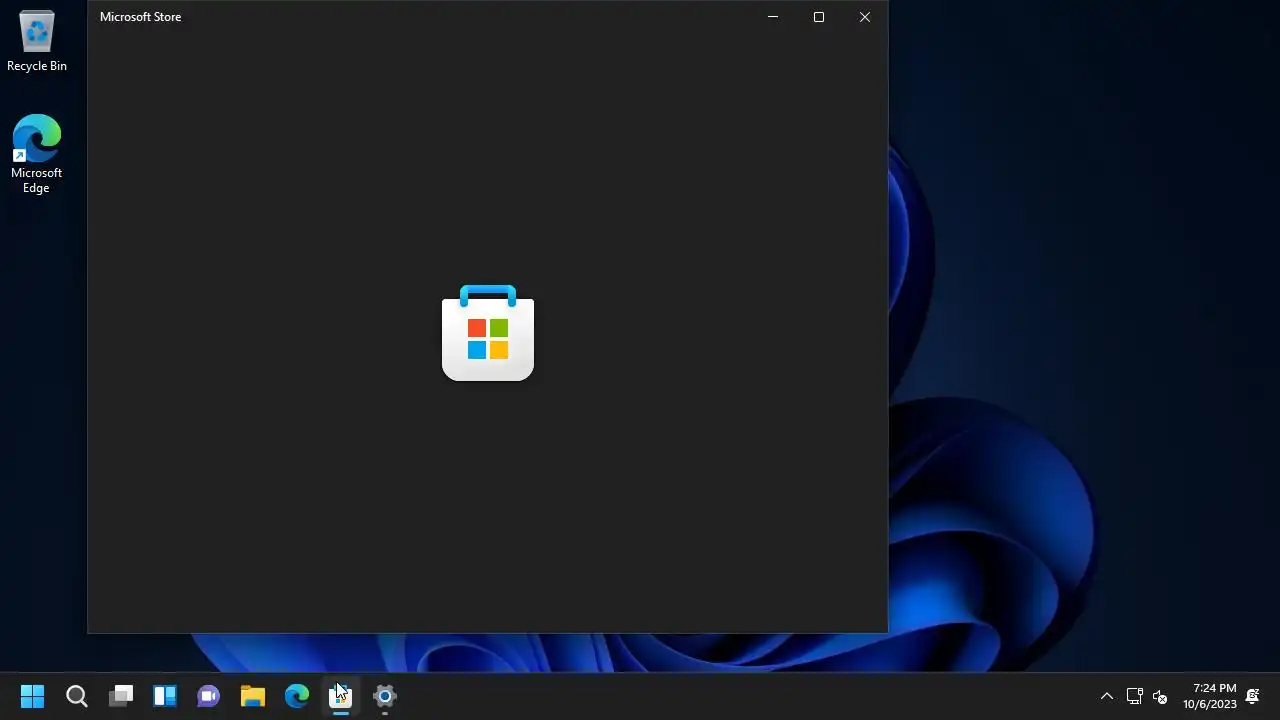Viewport: 1280px width, 720px height.
Task: Show hidden system tray icons
Action: [1107, 696]
